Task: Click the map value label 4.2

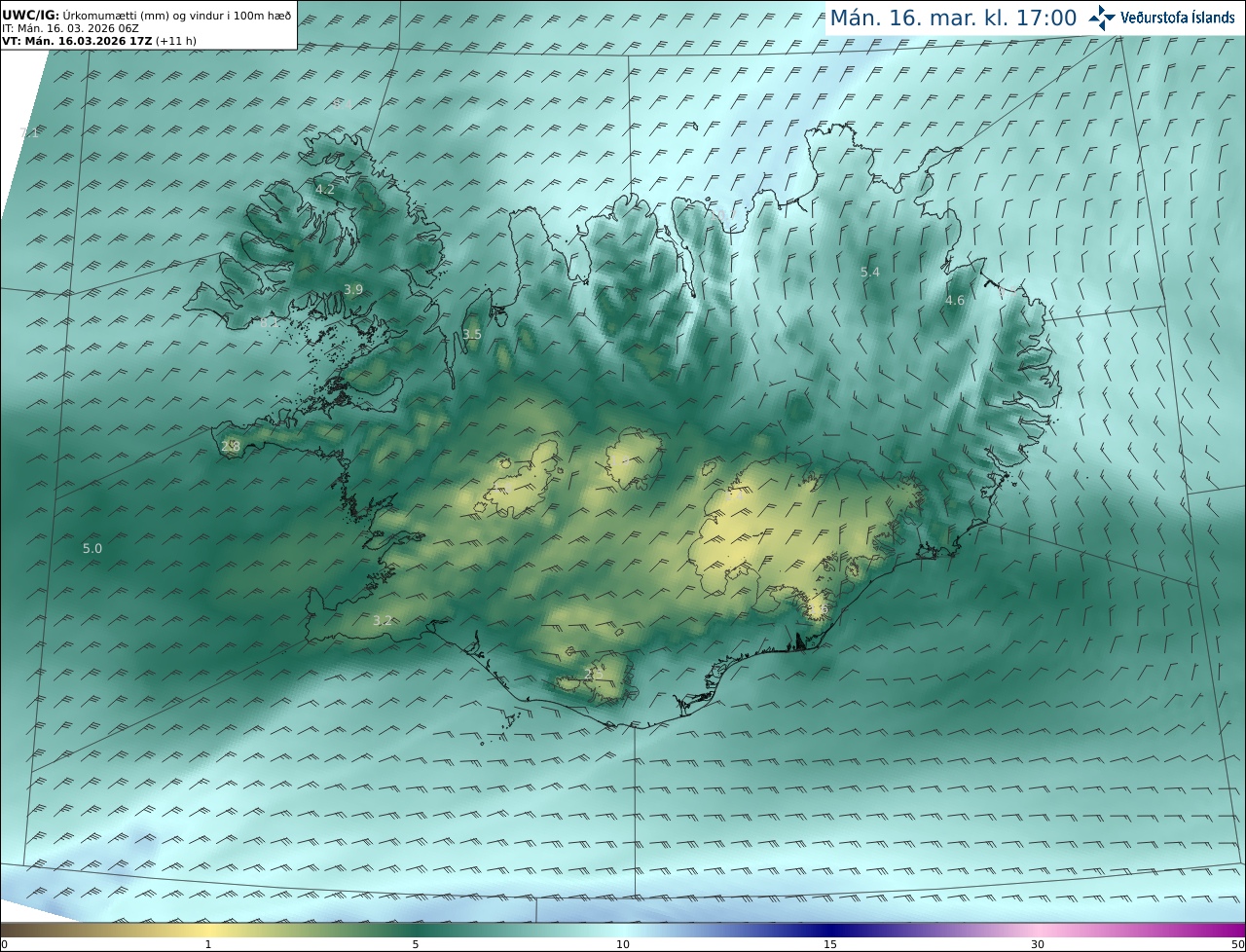Action: pos(325,190)
